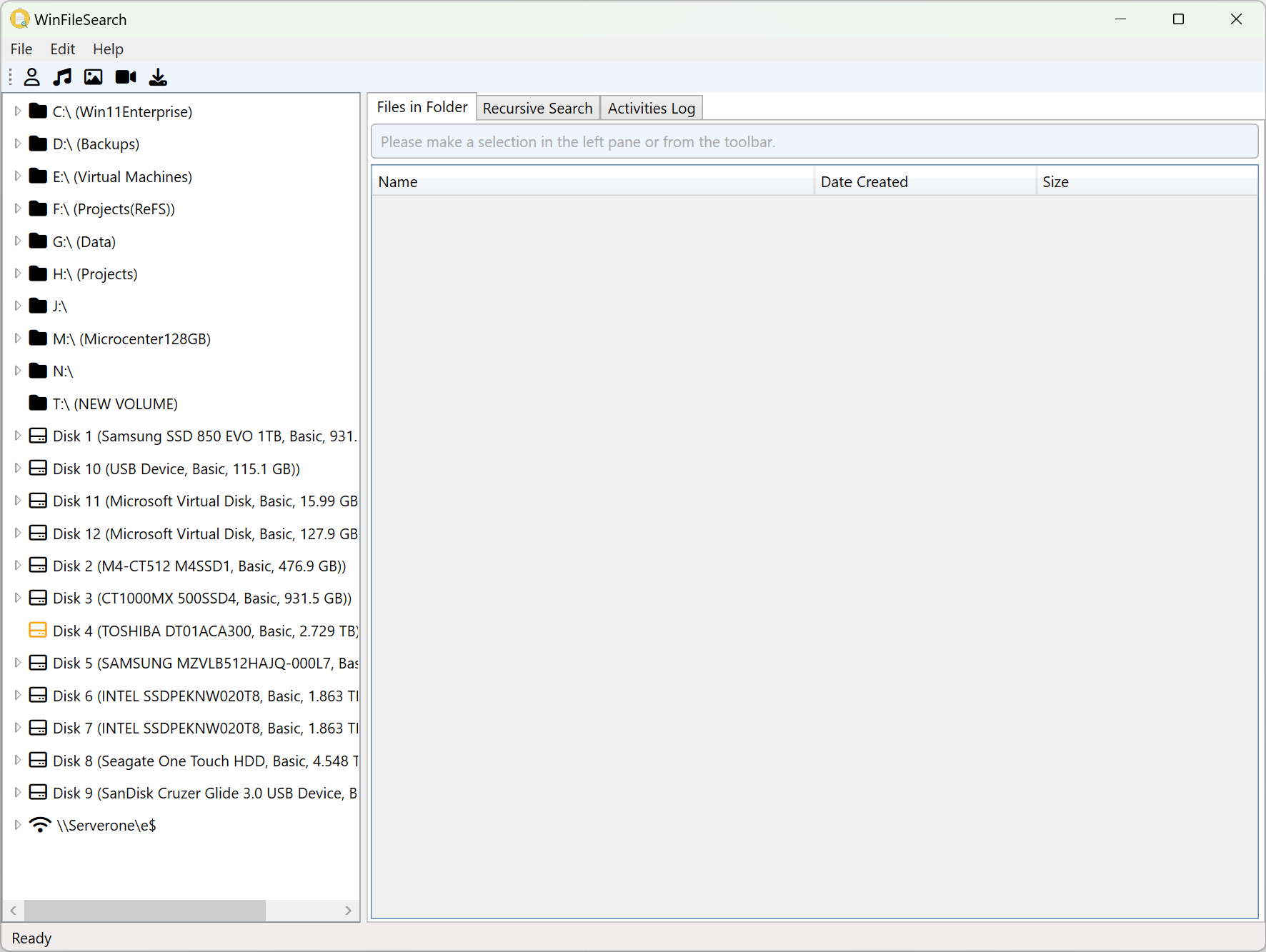1266x952 pixels.
Task: Open the Help menu
Action: click(108, 49)
